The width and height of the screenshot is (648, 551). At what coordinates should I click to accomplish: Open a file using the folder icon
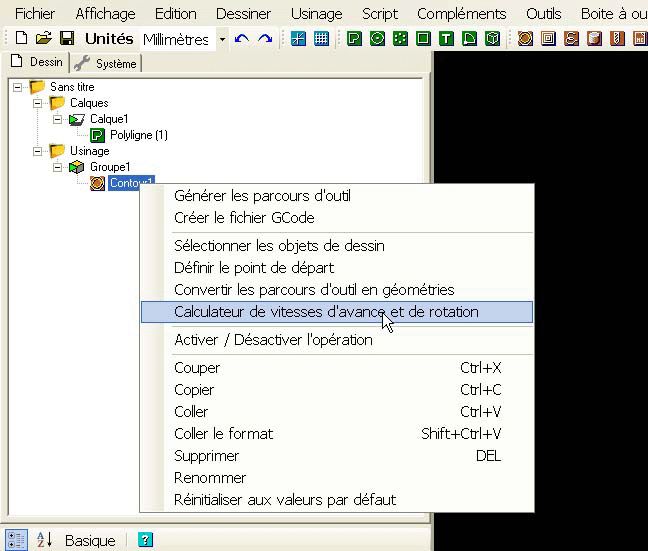(44, 38)
